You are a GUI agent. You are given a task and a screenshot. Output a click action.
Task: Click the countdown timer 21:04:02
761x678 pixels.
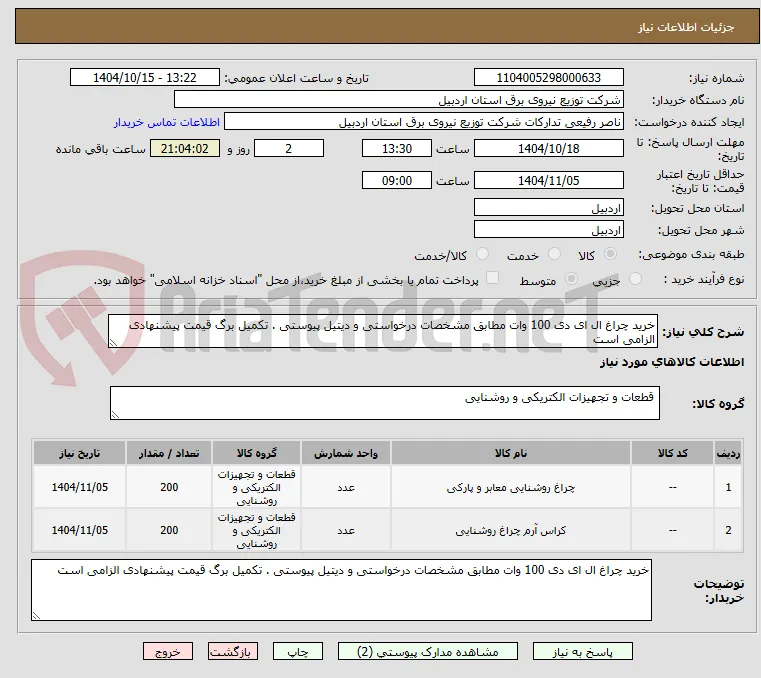185,149
